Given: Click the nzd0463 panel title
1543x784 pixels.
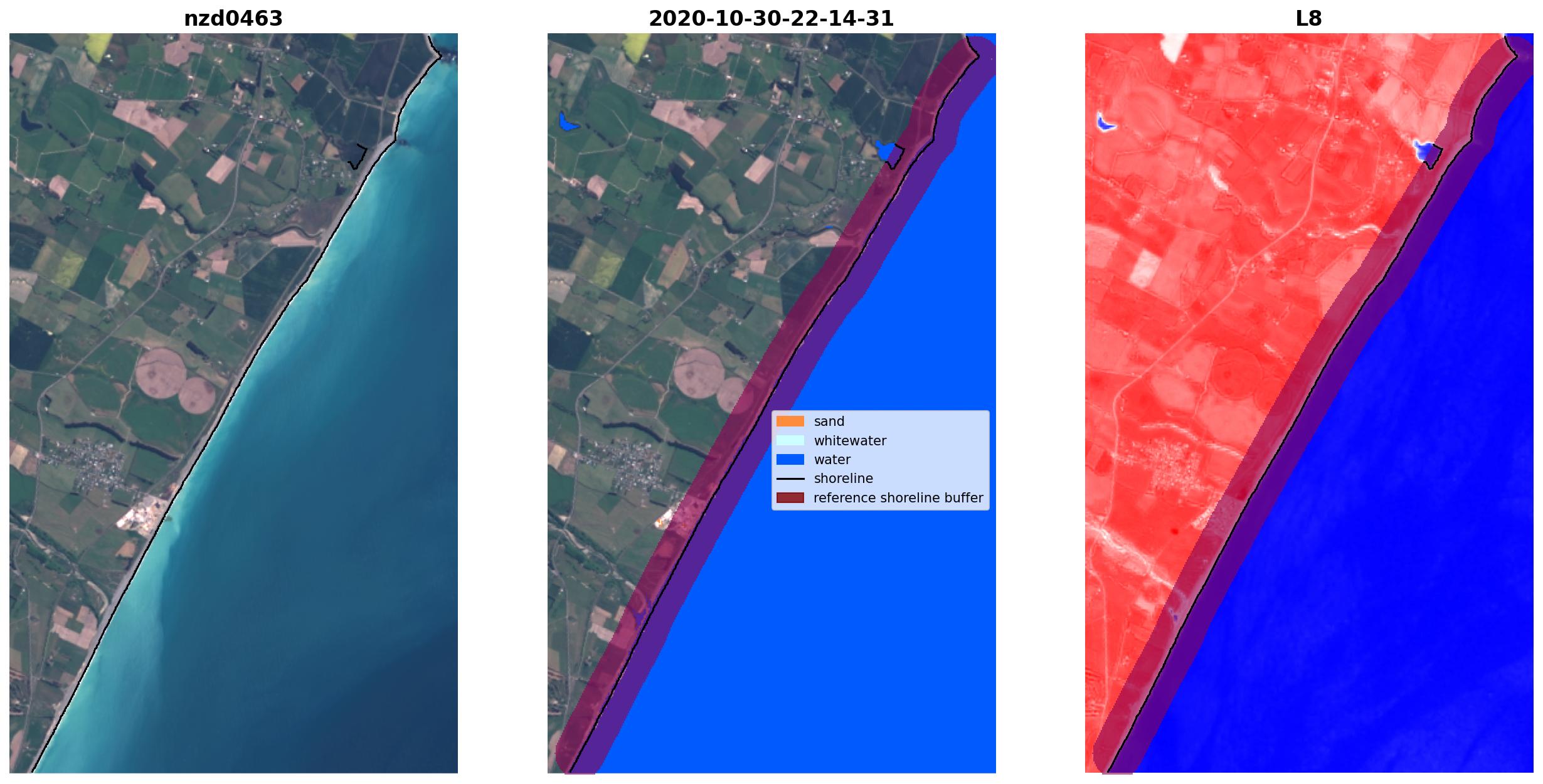Looking at the screenshot, I should pos(233,19).
